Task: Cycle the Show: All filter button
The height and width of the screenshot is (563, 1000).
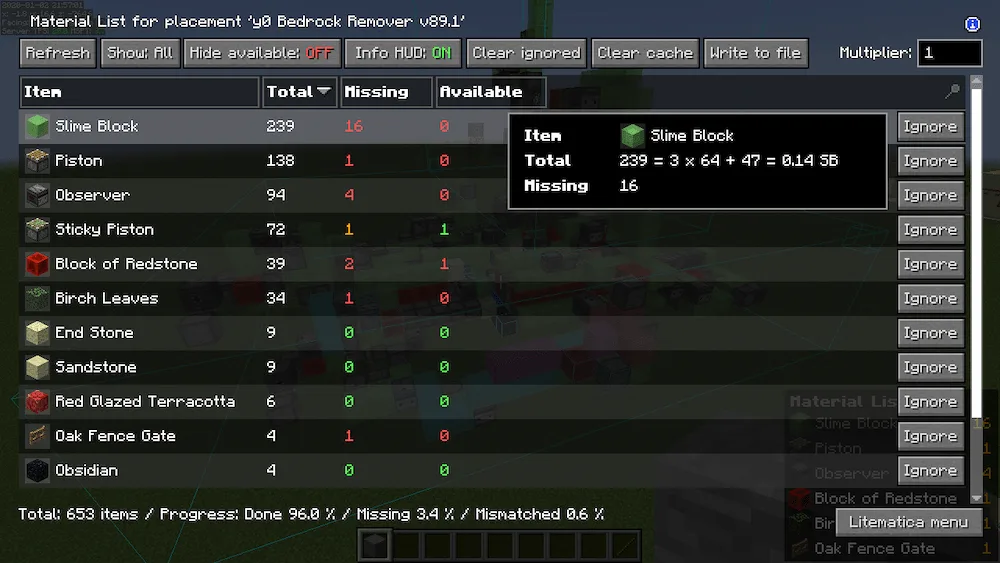Action: (x=140, y=53)
